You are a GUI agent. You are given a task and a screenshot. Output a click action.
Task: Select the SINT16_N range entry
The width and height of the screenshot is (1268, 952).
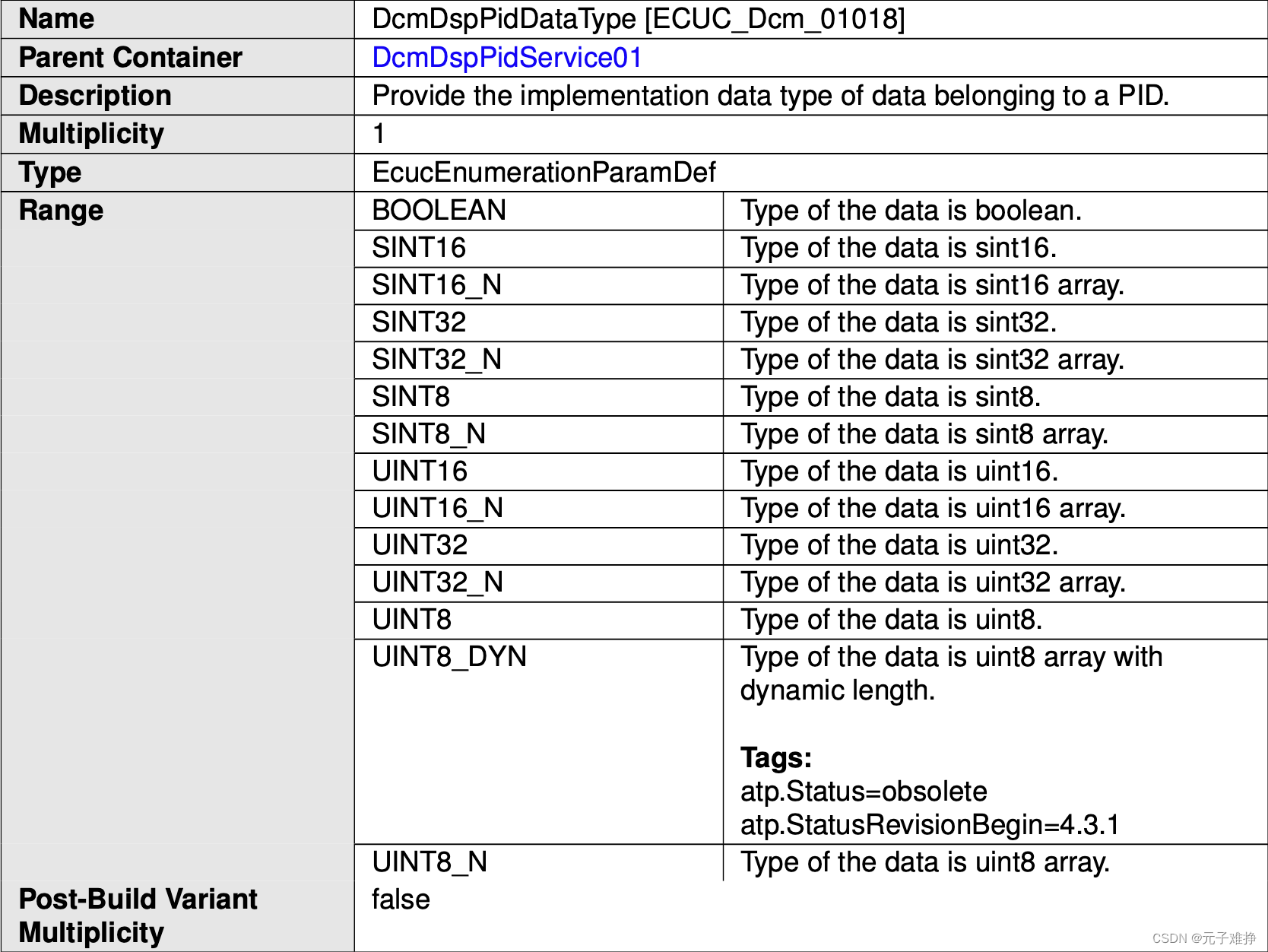pos(436,285)
